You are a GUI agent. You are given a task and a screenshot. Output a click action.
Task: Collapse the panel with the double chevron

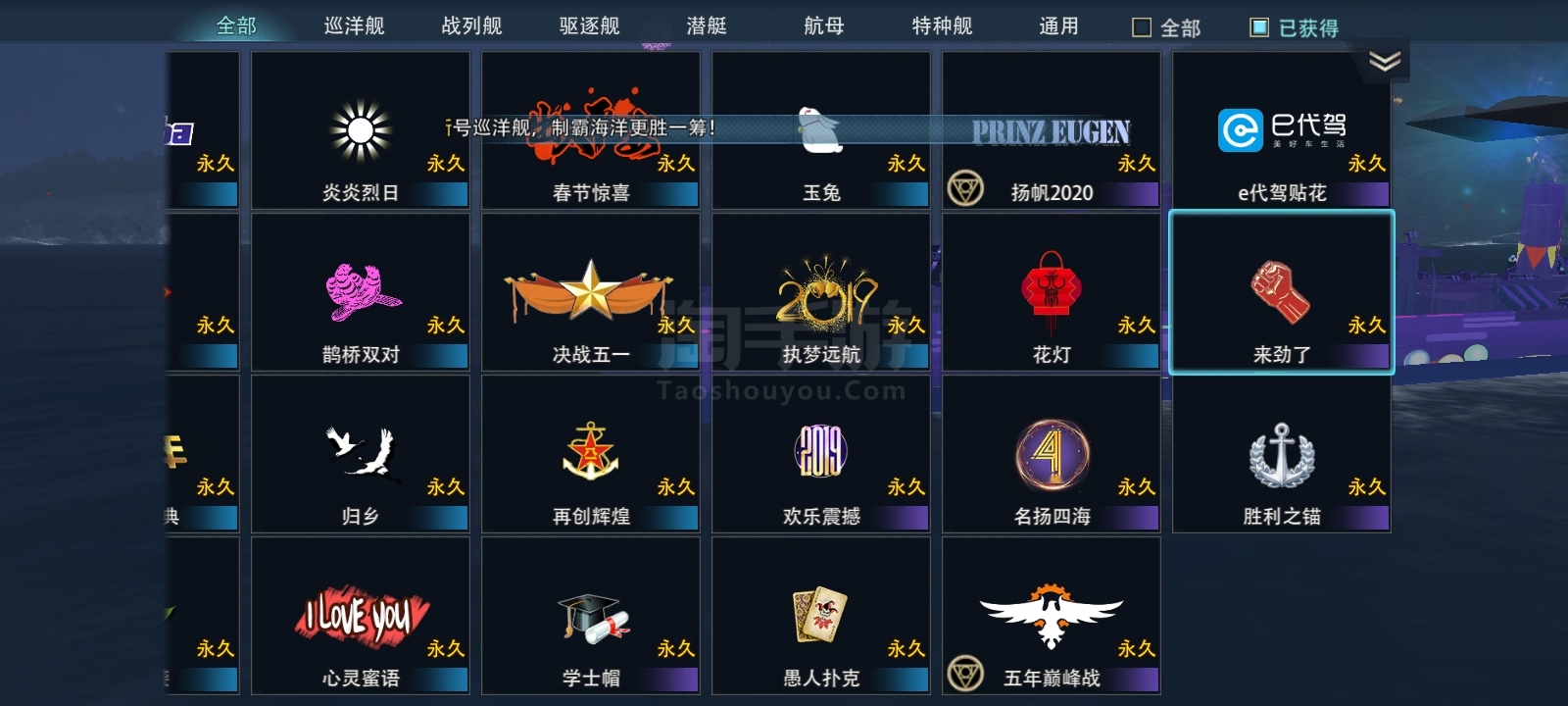click(x=1385, y=62)
